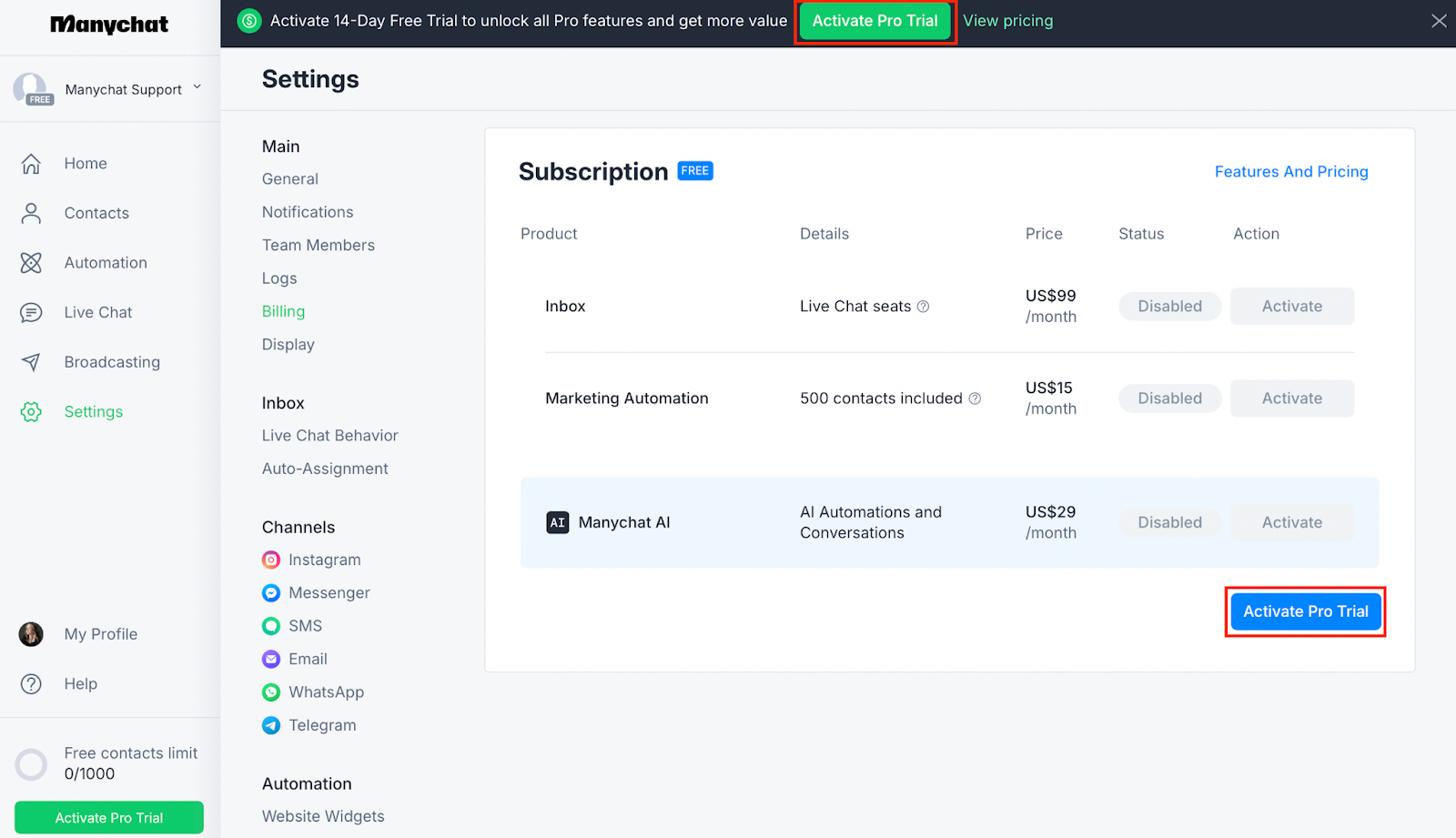This screenshot has width=1456, height=838.
Task: Click the free contacts limit progress ring
Action: (x=31, y=764)
